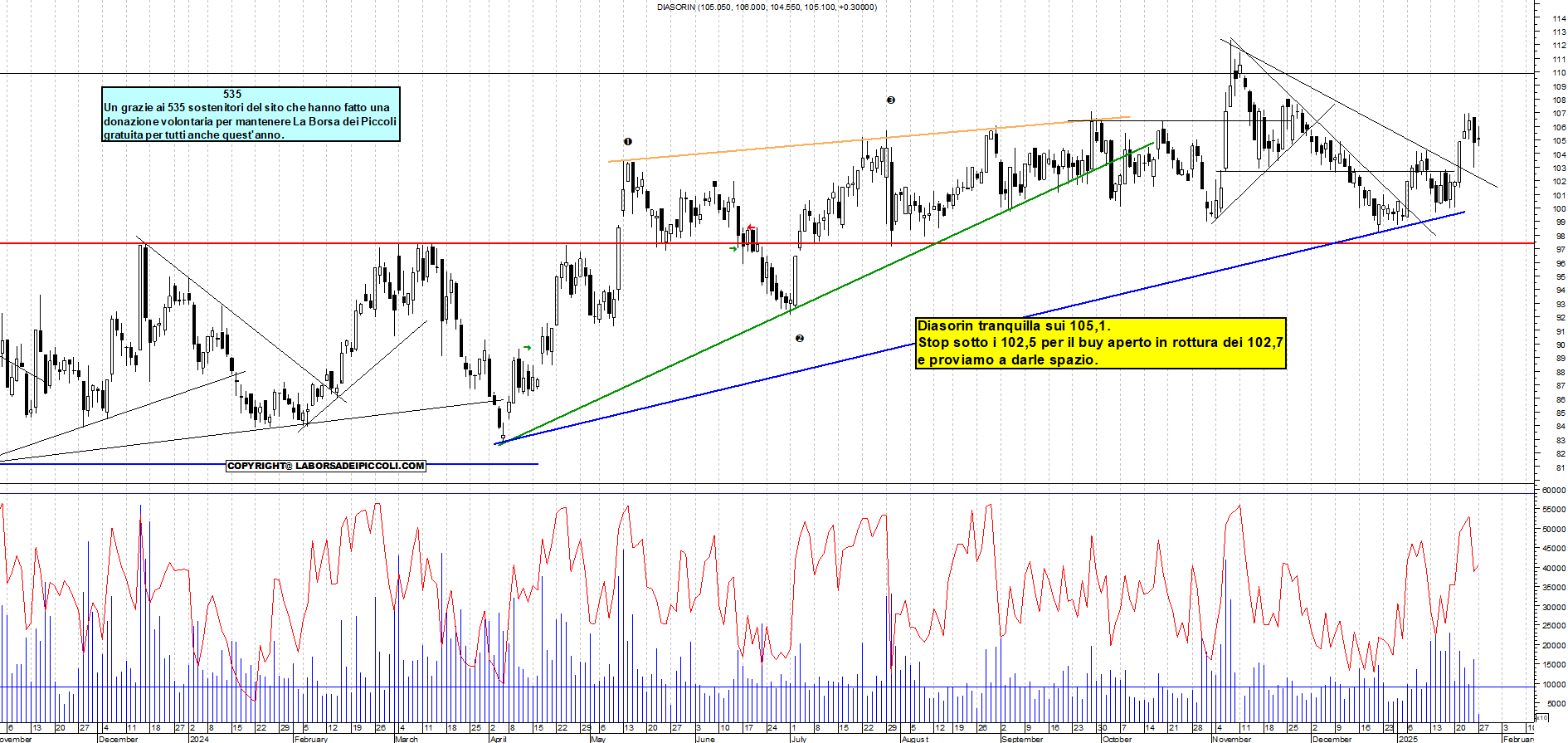This screenshot has height=743, width=1568.
Task: Click the 100 price axis label
Action: pyautogui.click(x=1560, y=209)
